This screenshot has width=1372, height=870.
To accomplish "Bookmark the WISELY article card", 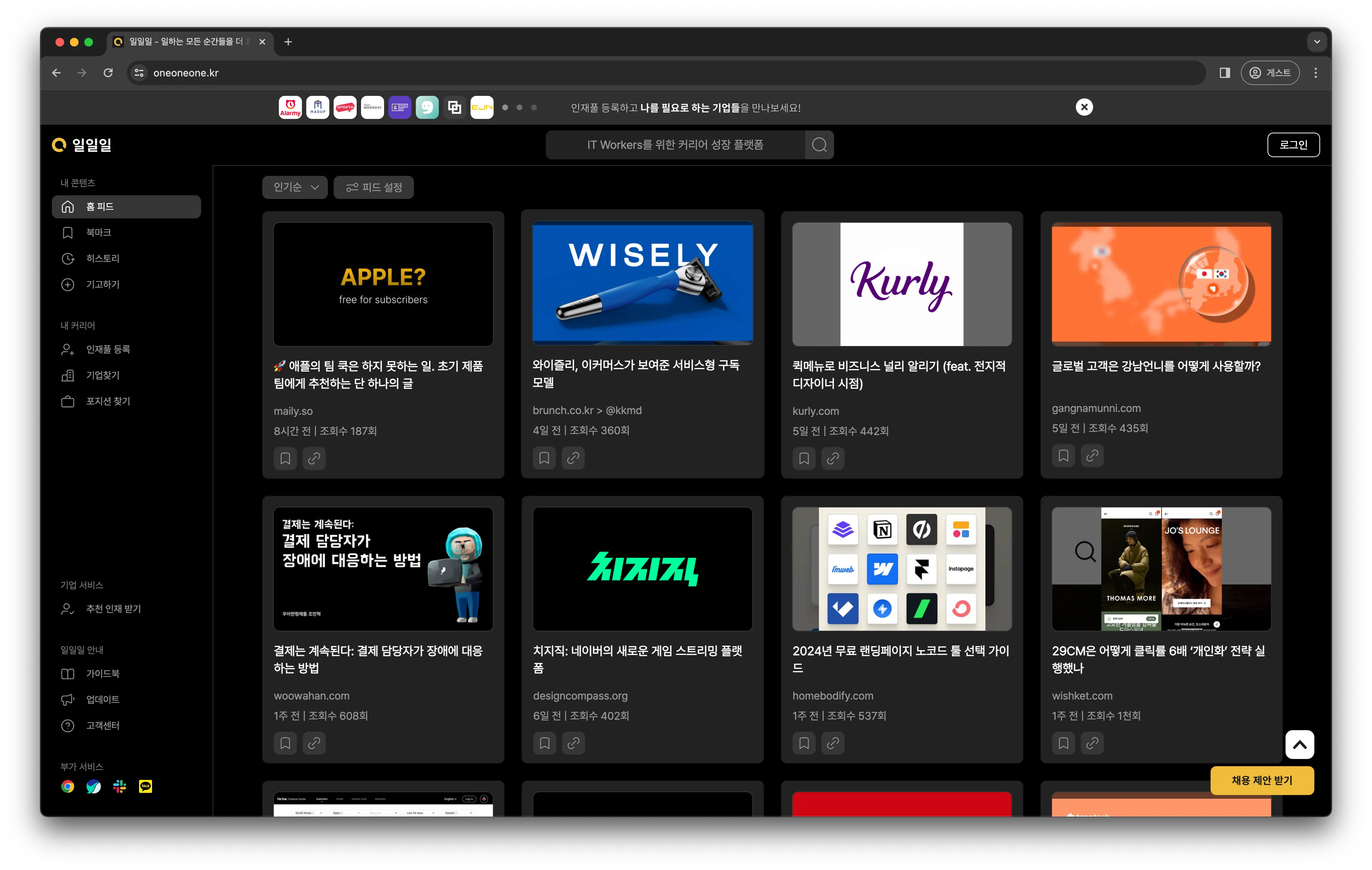I will pyautogui.click(x=544, y=458).
